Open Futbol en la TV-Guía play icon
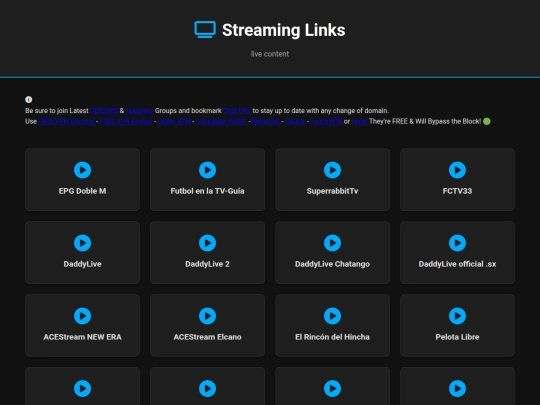The image size is (540, 405). click(207, 170)
